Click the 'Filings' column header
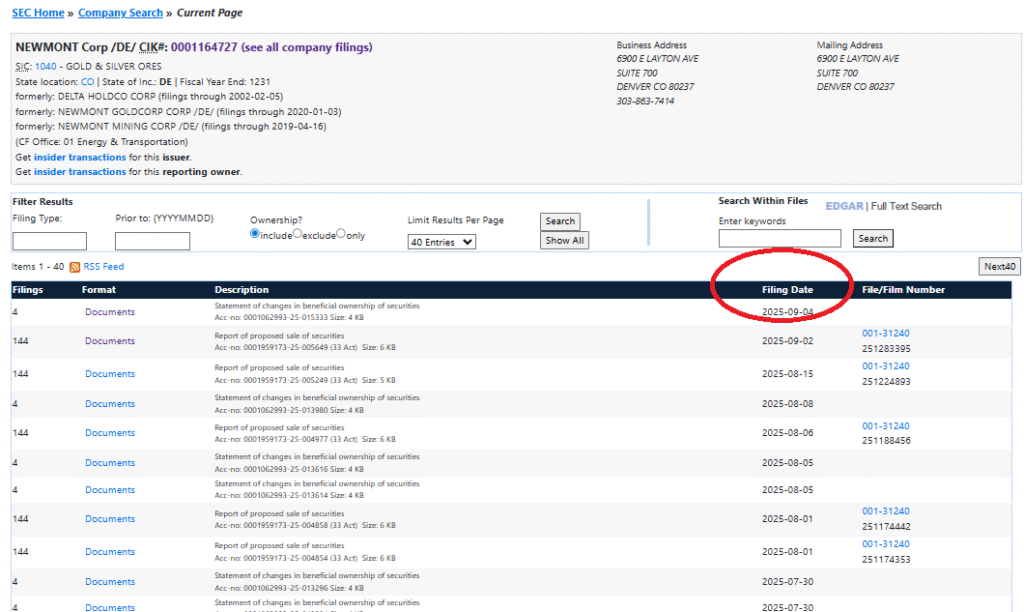Image resolution: width=1024 pixels, height=612 pixels. tap(27, 289)
